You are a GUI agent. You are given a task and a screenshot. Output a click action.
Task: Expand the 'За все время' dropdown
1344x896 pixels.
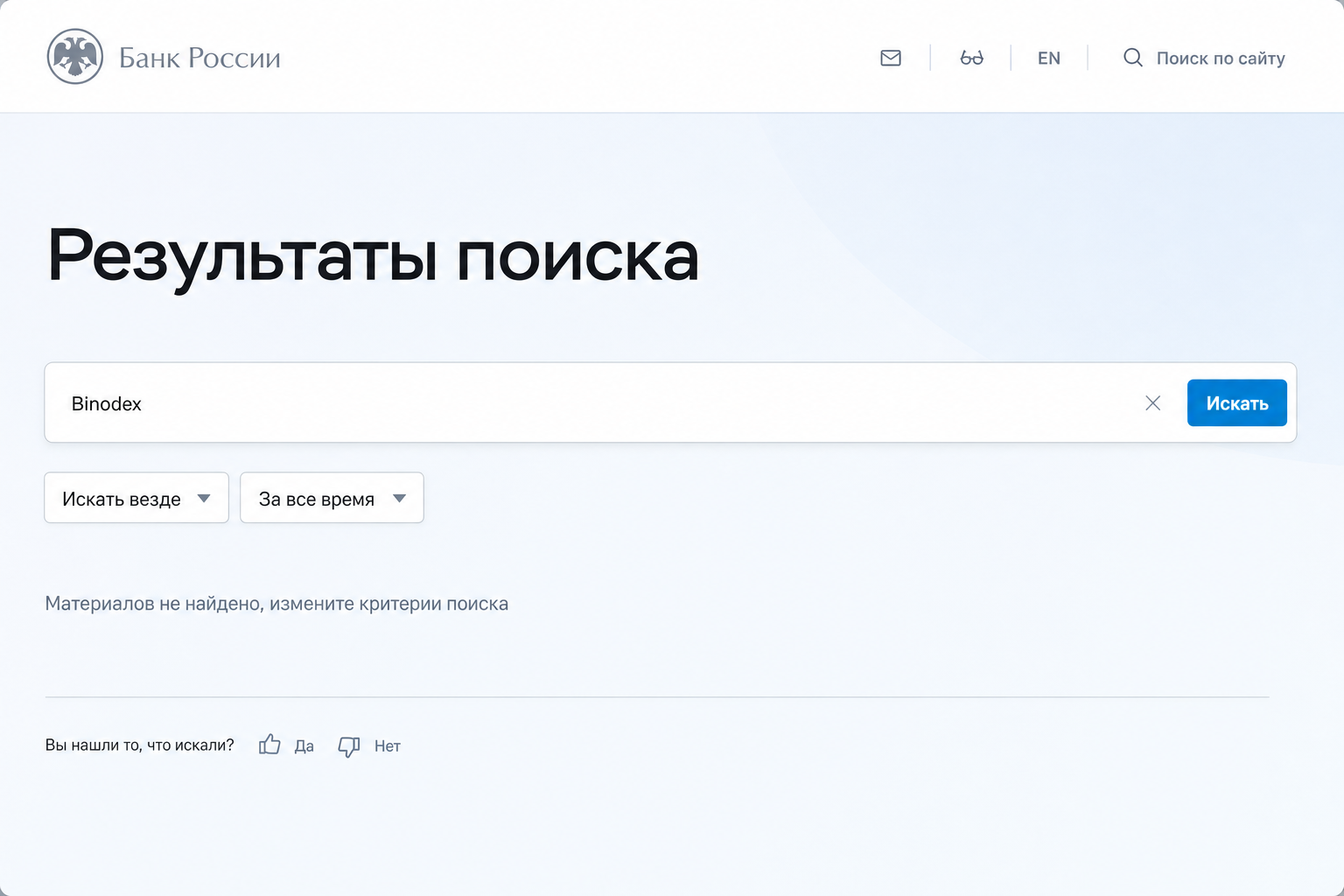point(332,498)
